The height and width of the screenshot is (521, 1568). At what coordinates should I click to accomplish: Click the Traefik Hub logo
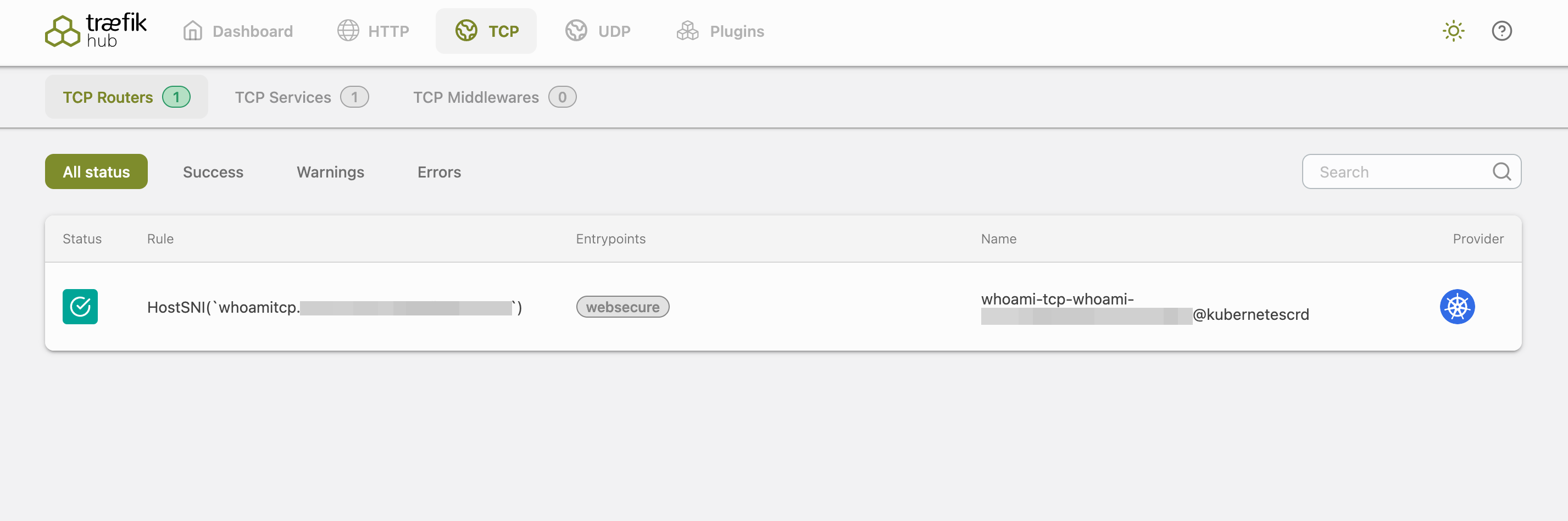click(96, 31)
